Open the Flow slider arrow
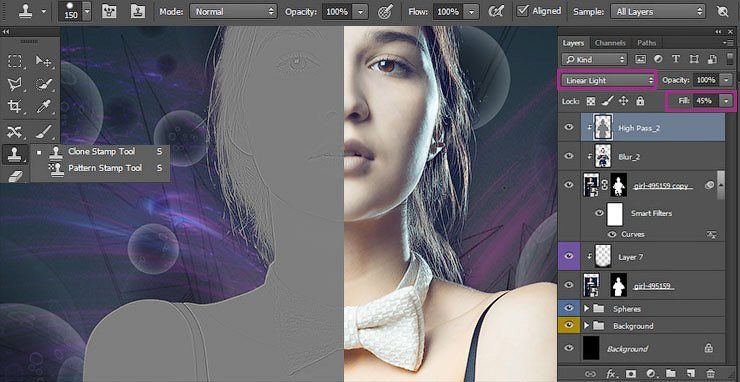Viewport: 740px width, 382px height. pyautogui.click(x=471, y=12)
